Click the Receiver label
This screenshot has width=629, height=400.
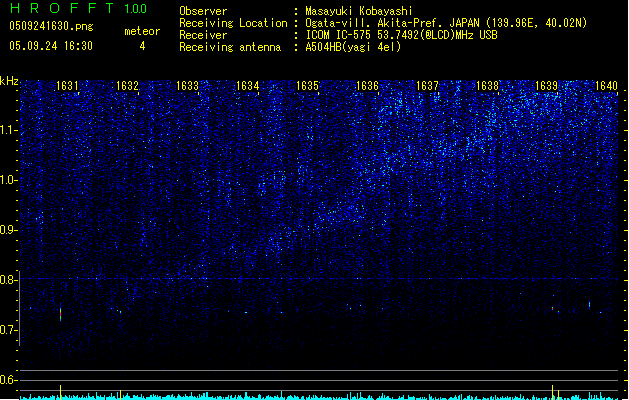[x=203, y=35]
